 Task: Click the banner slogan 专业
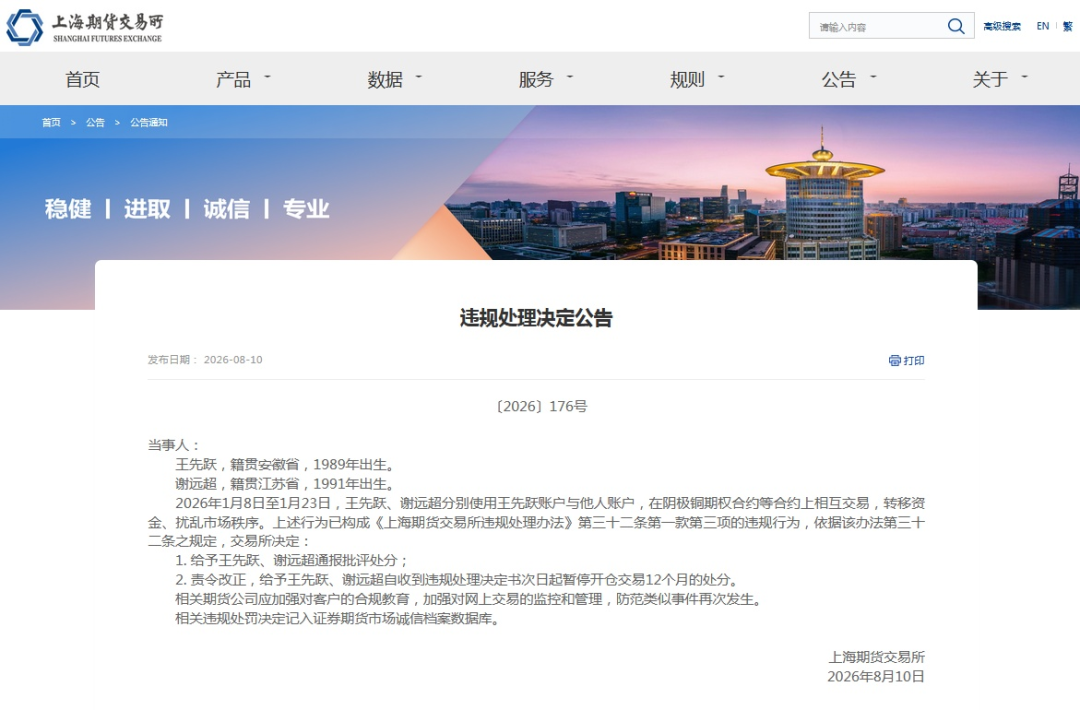pyautogui.click(x=306, y=209)
